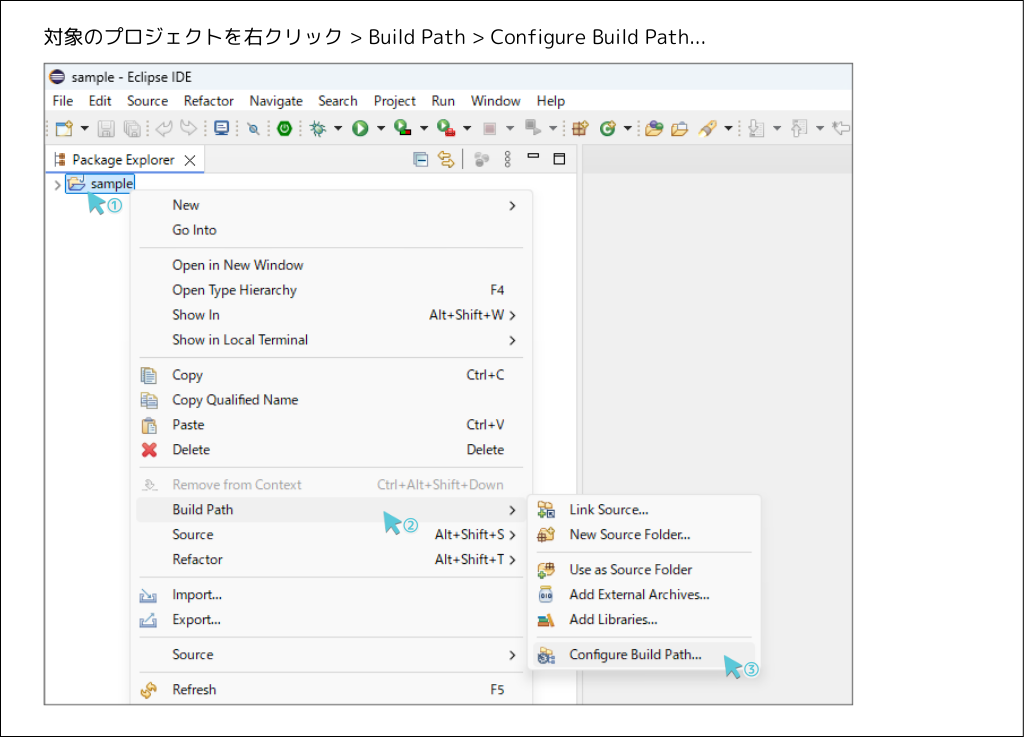
Task: Click the Package Explorer filters icon
Action: click(481, 159)
